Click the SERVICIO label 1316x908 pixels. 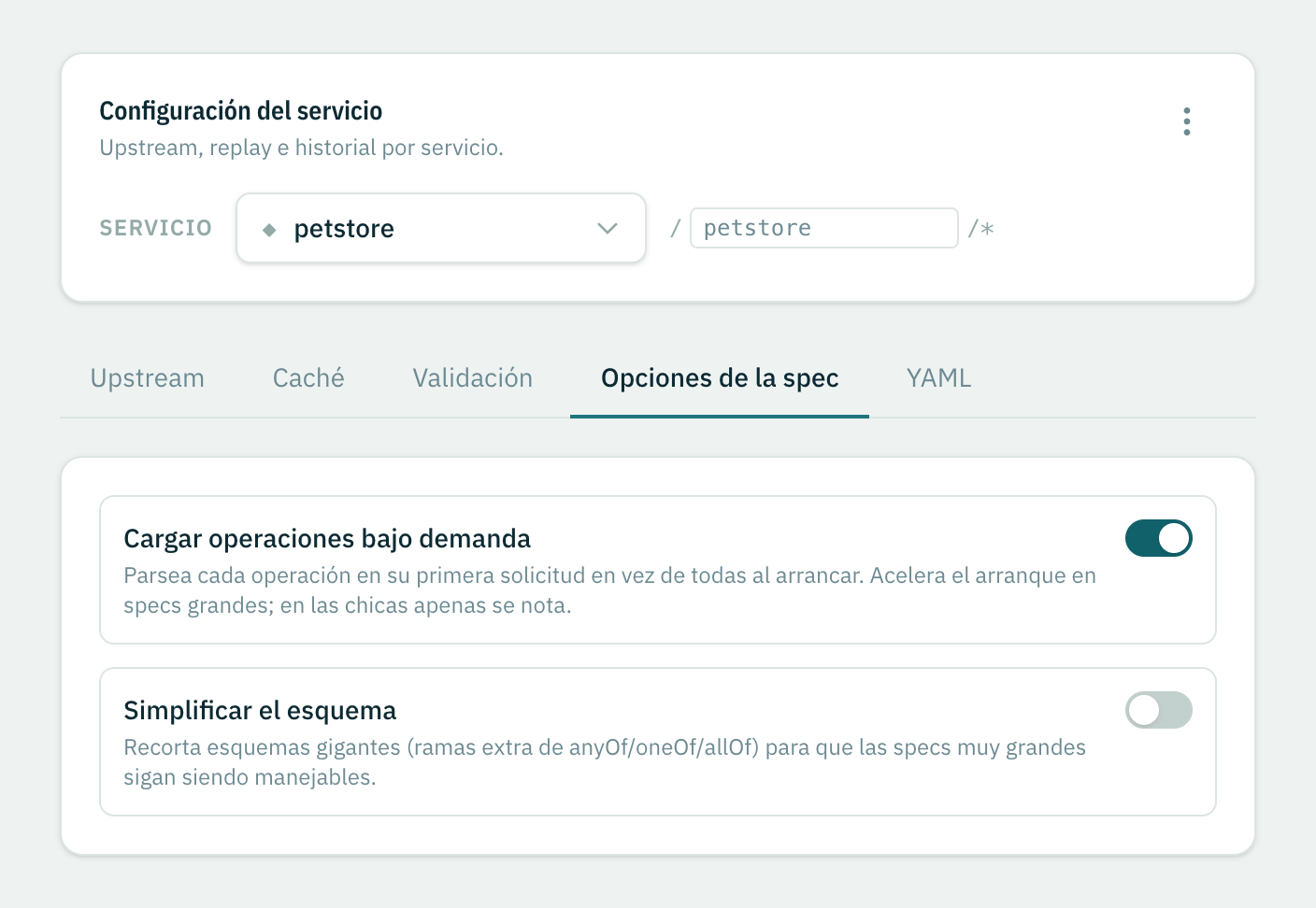(x=156, y=228)
